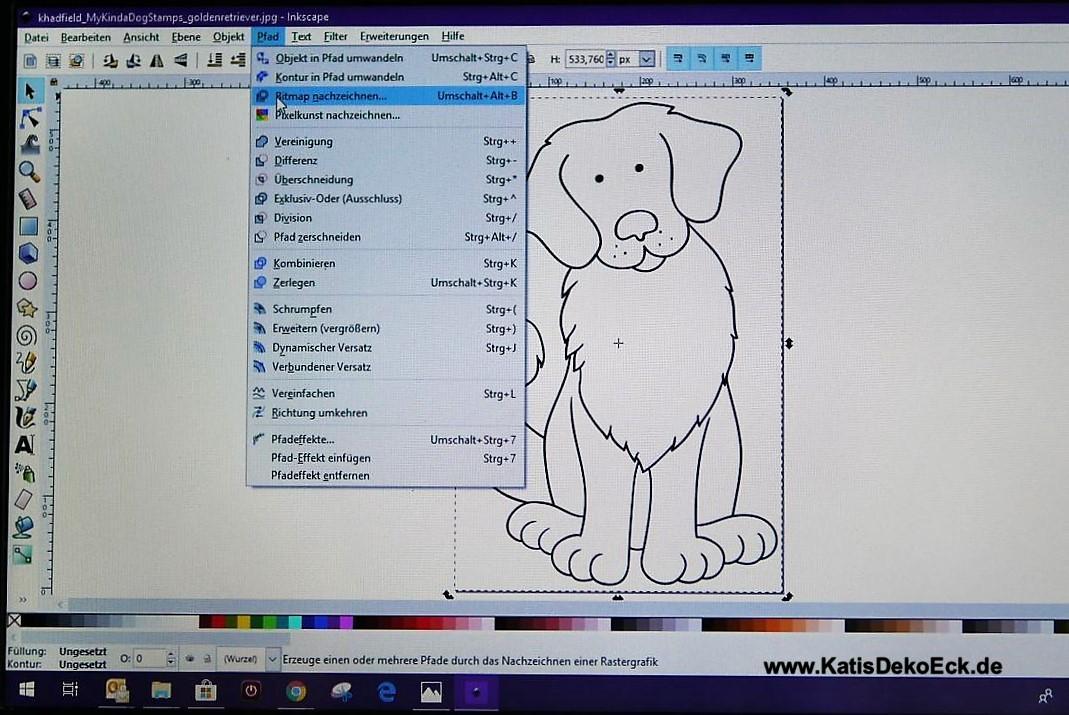Toggle layer lock icon in status bar
This screenshot has width=1069, height=715.
[x=207, y=659]
